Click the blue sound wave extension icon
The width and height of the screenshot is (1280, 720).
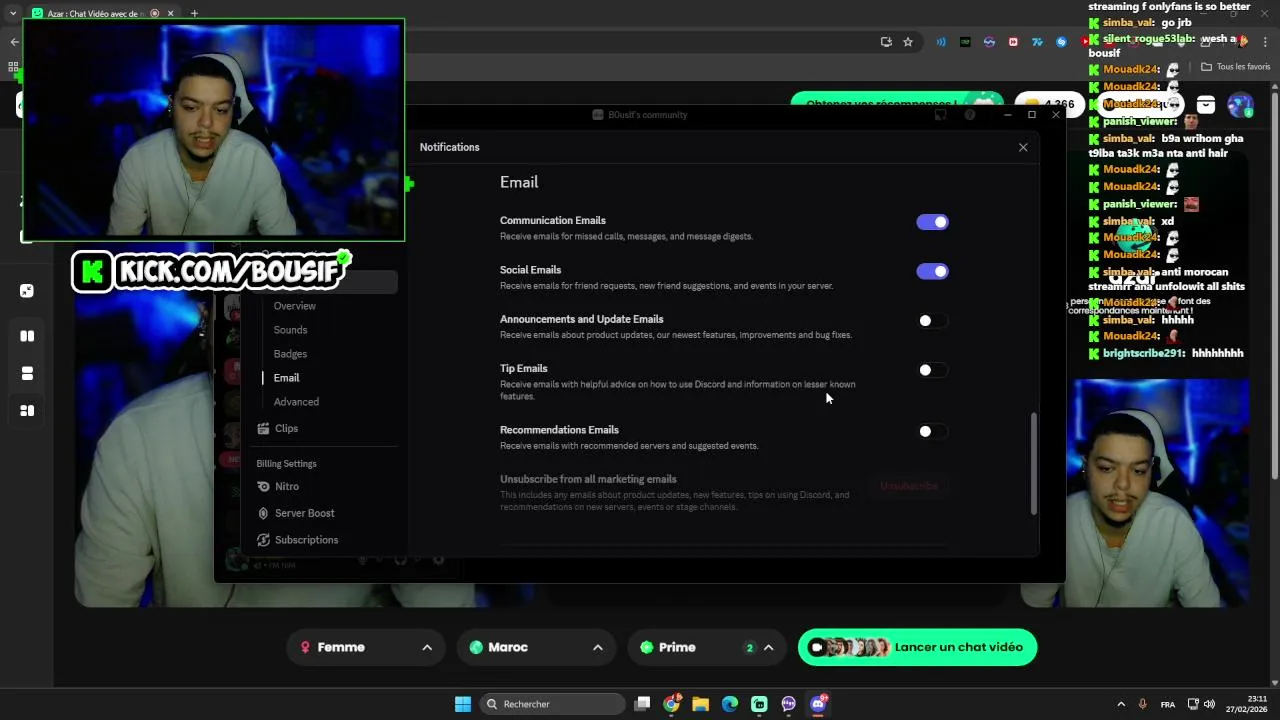click(941, 42)
